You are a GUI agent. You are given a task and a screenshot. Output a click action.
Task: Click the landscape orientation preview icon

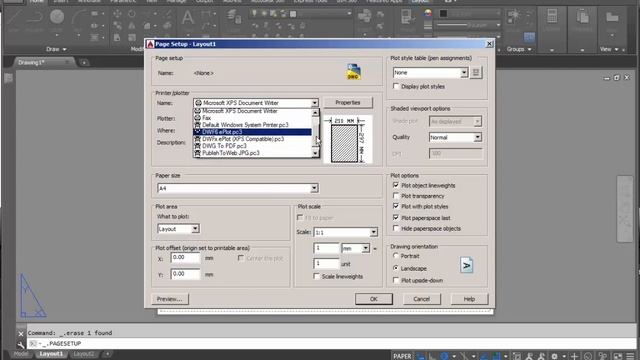coord(466,265)
